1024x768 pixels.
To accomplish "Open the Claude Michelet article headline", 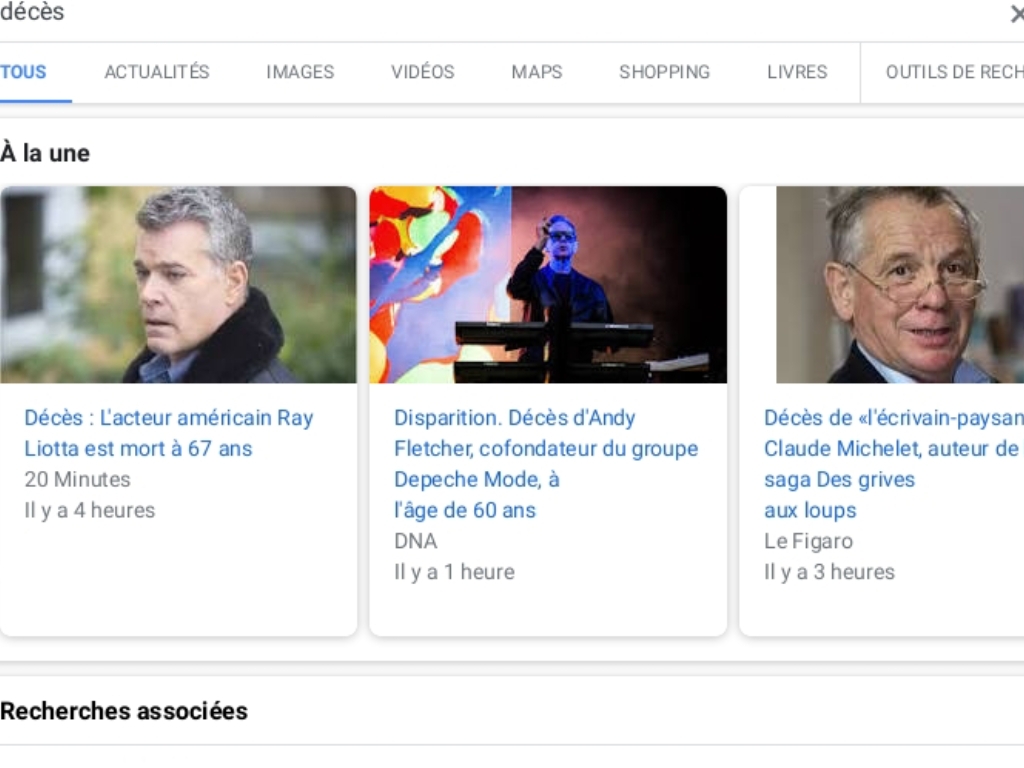I will (893, 464).
